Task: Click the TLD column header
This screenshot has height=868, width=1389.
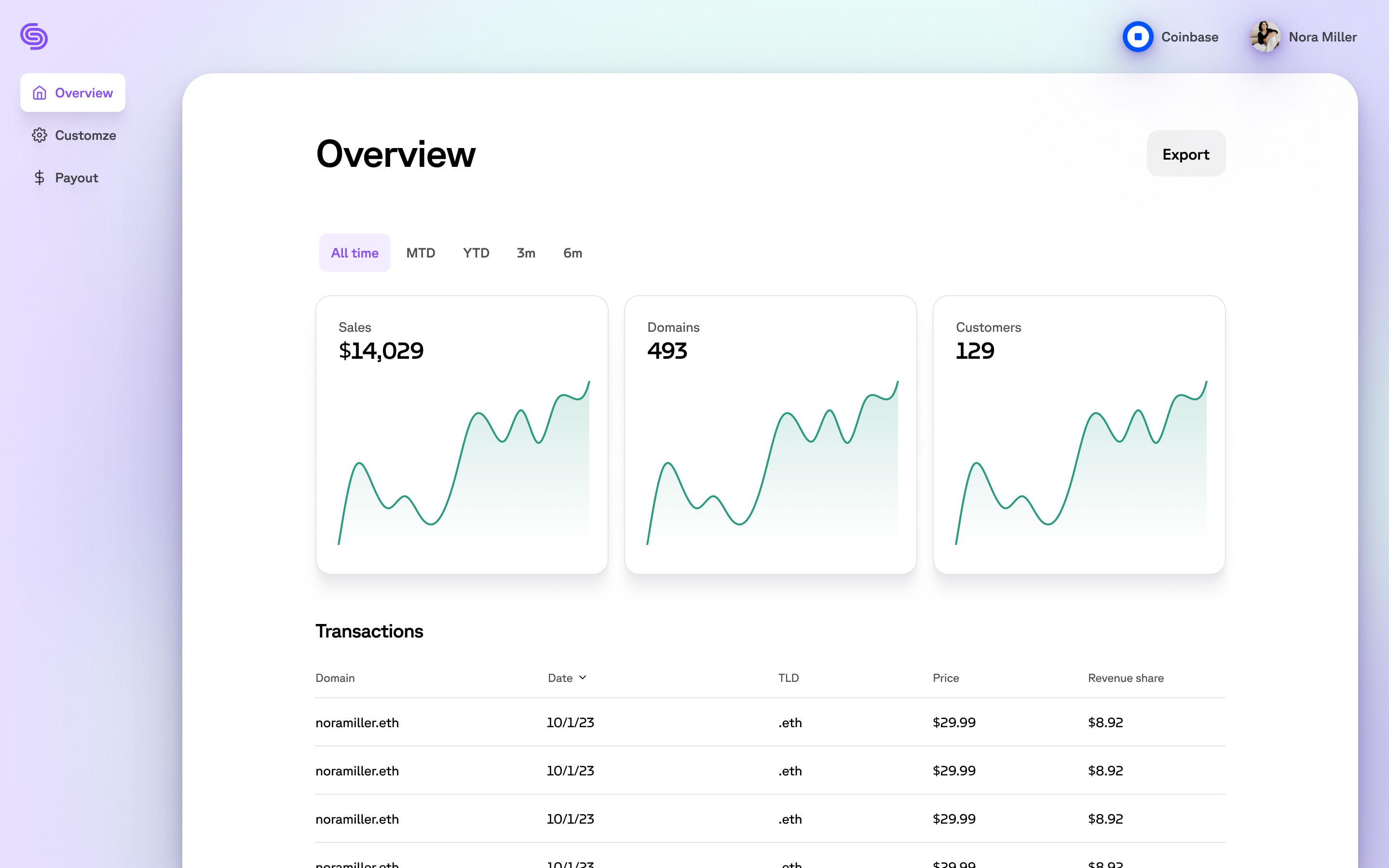Action: tap(789, 678)
